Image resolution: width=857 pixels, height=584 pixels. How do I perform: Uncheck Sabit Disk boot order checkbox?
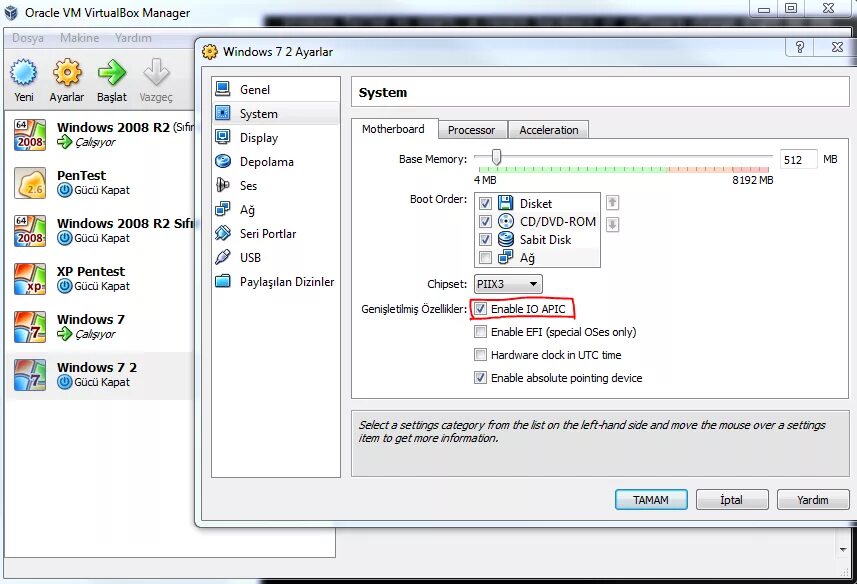(485, 240)
